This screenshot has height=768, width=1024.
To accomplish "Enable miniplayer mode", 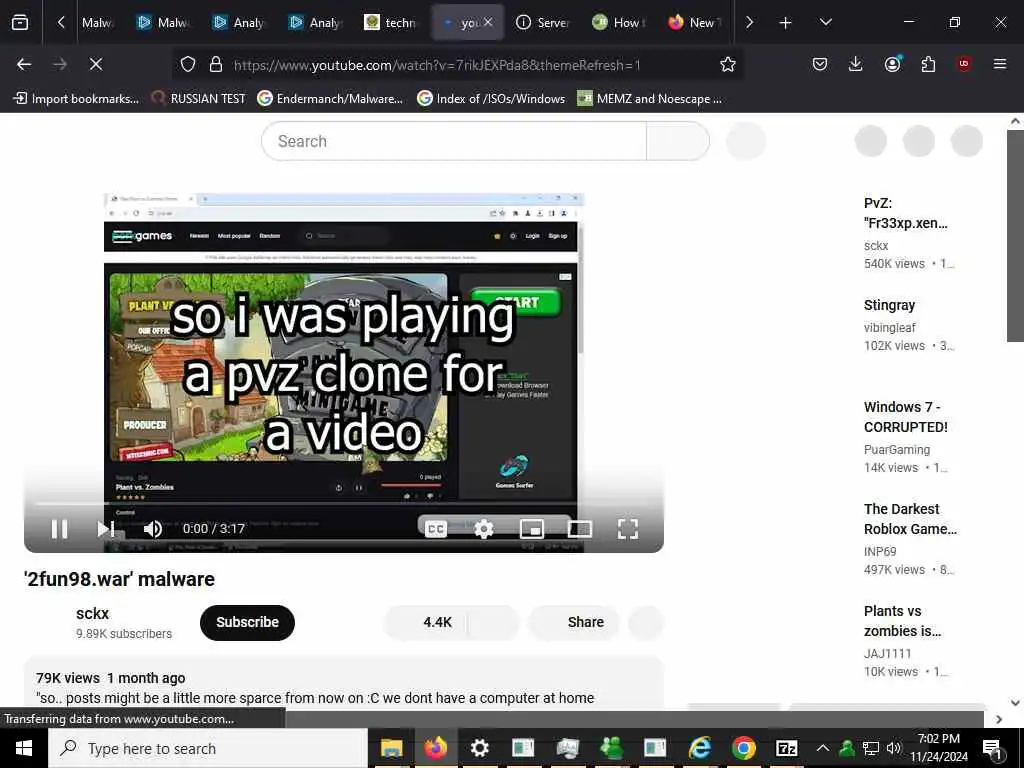I will pyautogui.click(x=532, y=529).
